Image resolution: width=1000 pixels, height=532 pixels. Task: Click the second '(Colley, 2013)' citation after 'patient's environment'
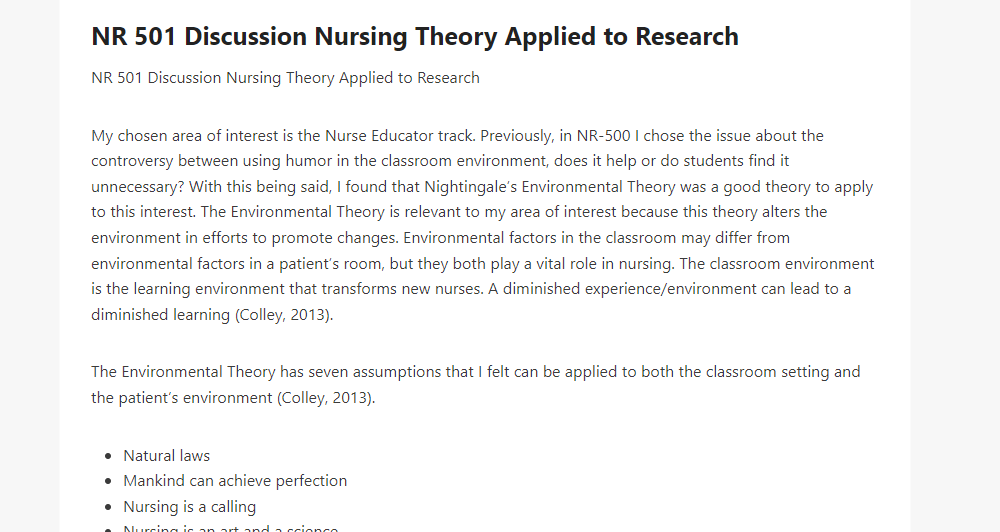(x=325, y=397)
